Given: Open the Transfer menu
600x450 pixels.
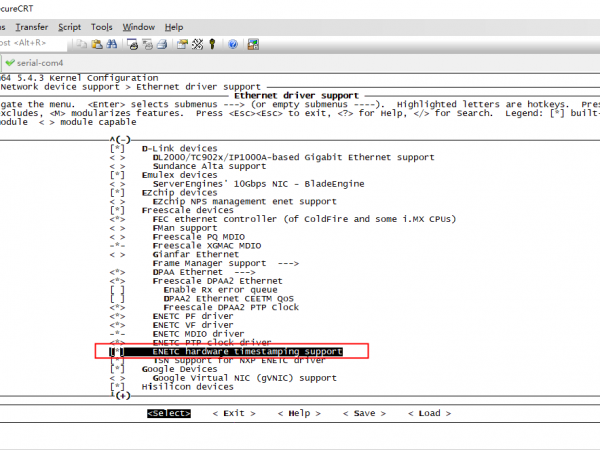Looking at the screenshot, I should (x=32, y=27).
